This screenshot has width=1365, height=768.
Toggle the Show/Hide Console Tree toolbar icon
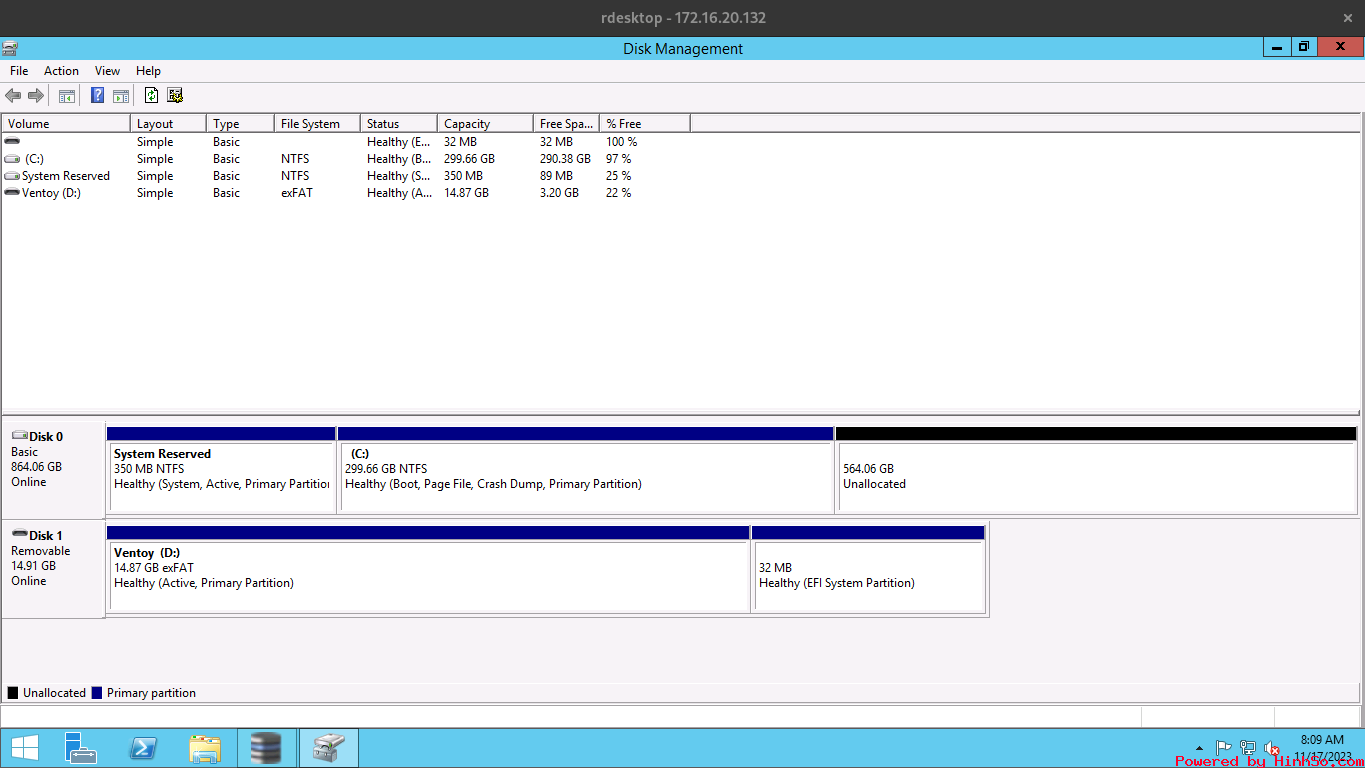click(67, 96)
